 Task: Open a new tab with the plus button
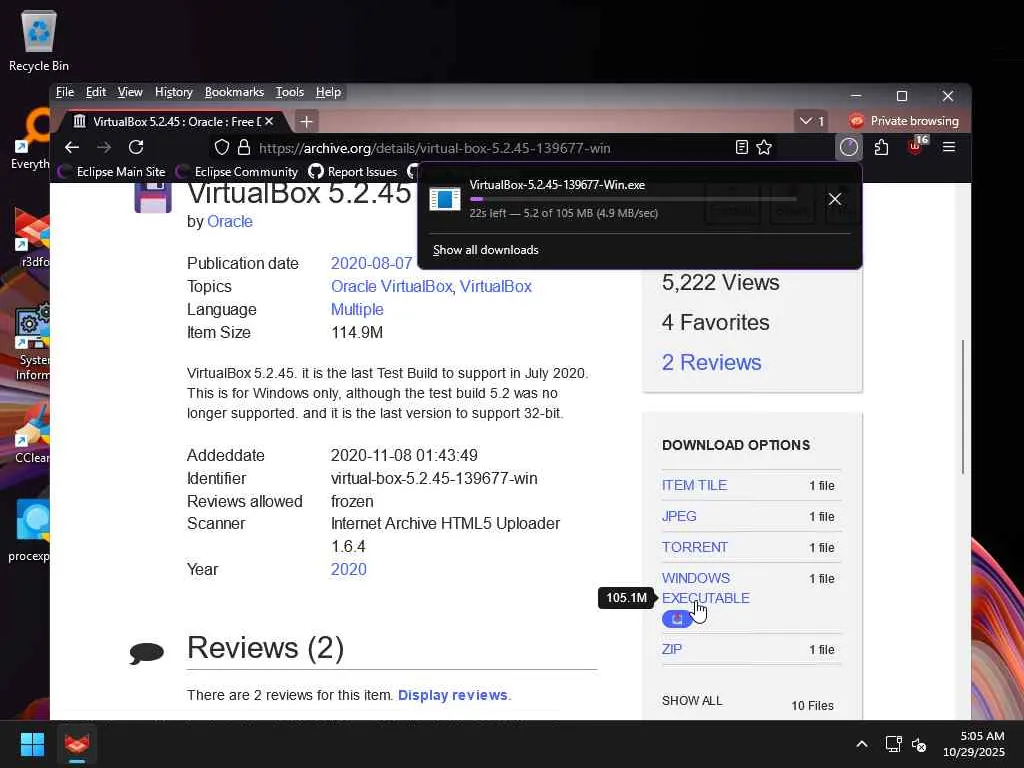(x=306, y=121)
